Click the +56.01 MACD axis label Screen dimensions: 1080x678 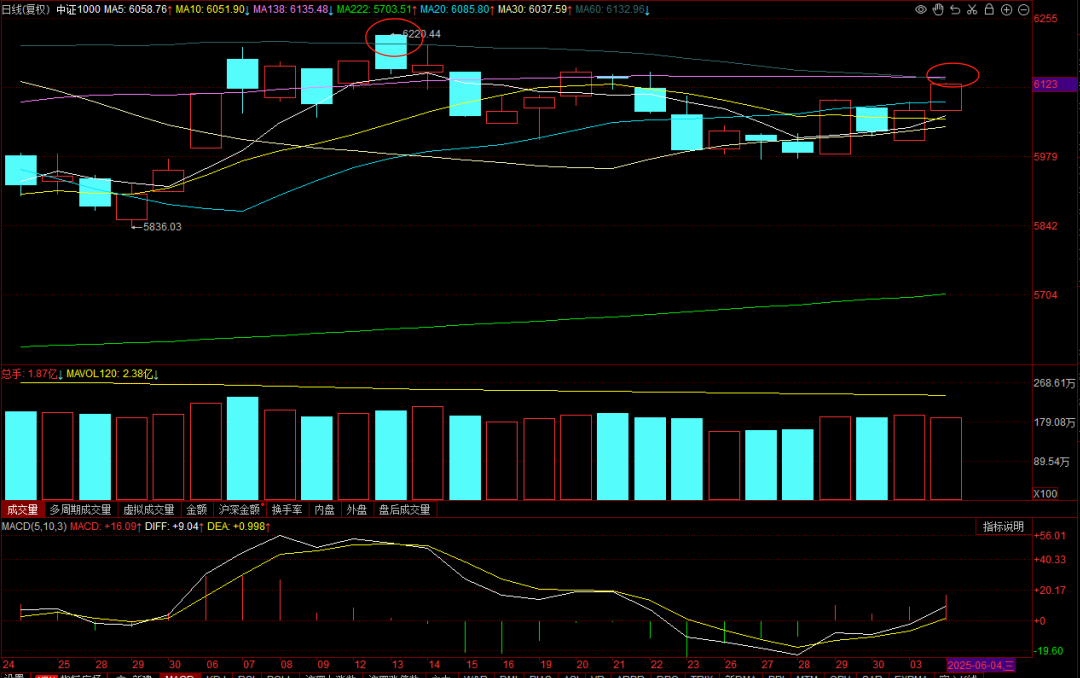tap(1050, 535)
